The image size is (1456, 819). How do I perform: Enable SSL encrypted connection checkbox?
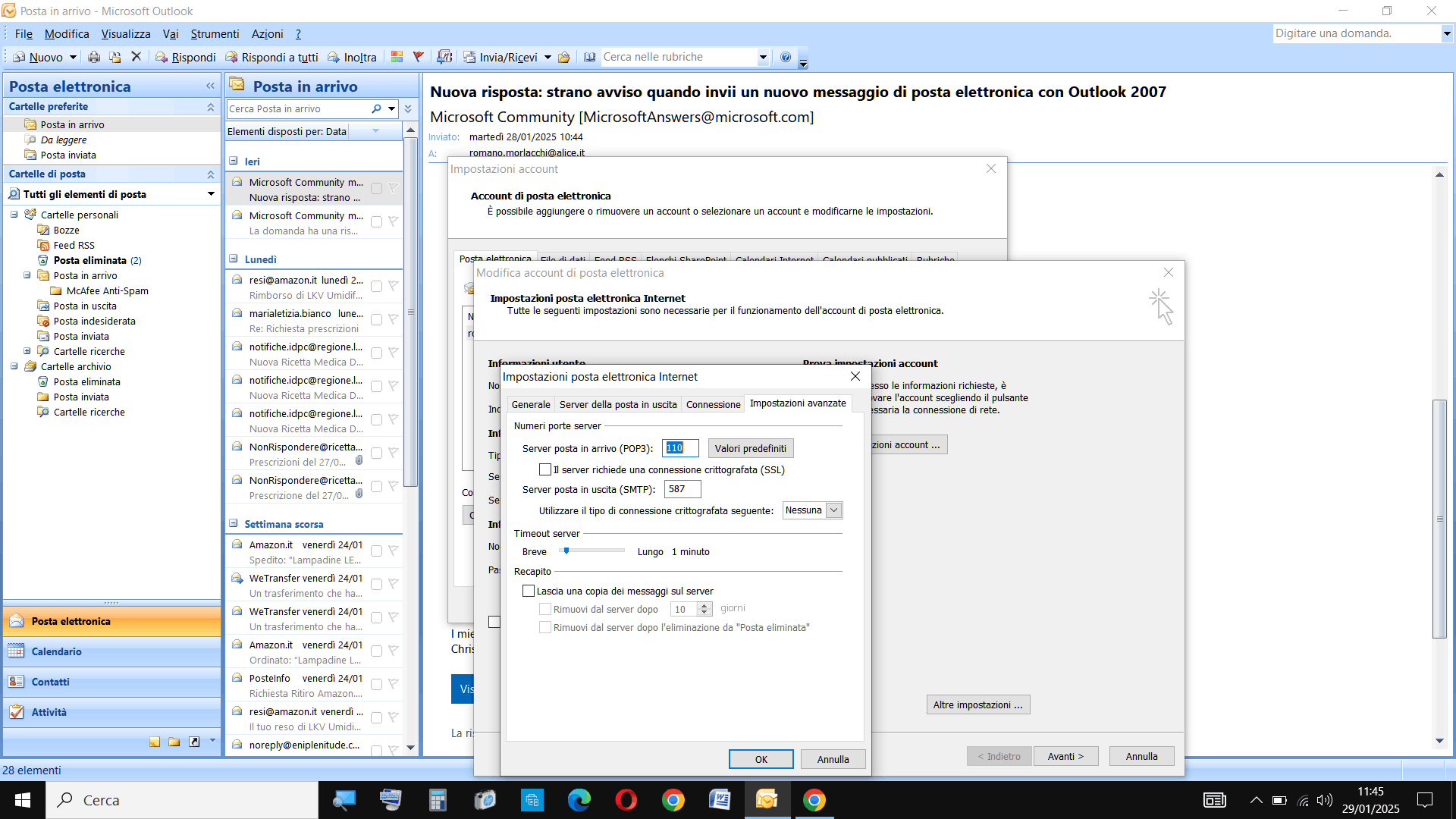point(545,469)
